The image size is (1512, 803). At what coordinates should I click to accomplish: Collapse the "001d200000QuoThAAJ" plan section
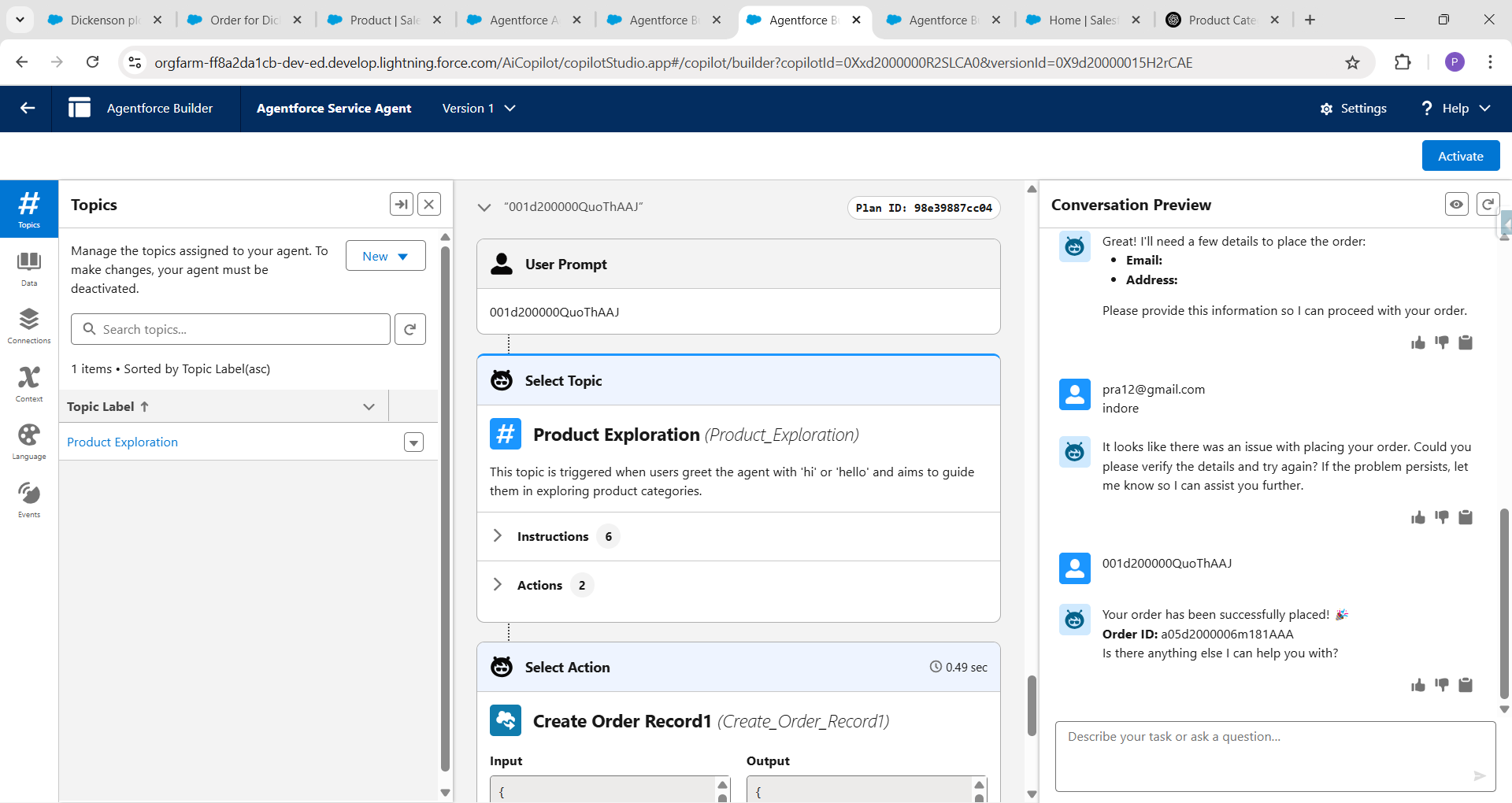[484, 207]
